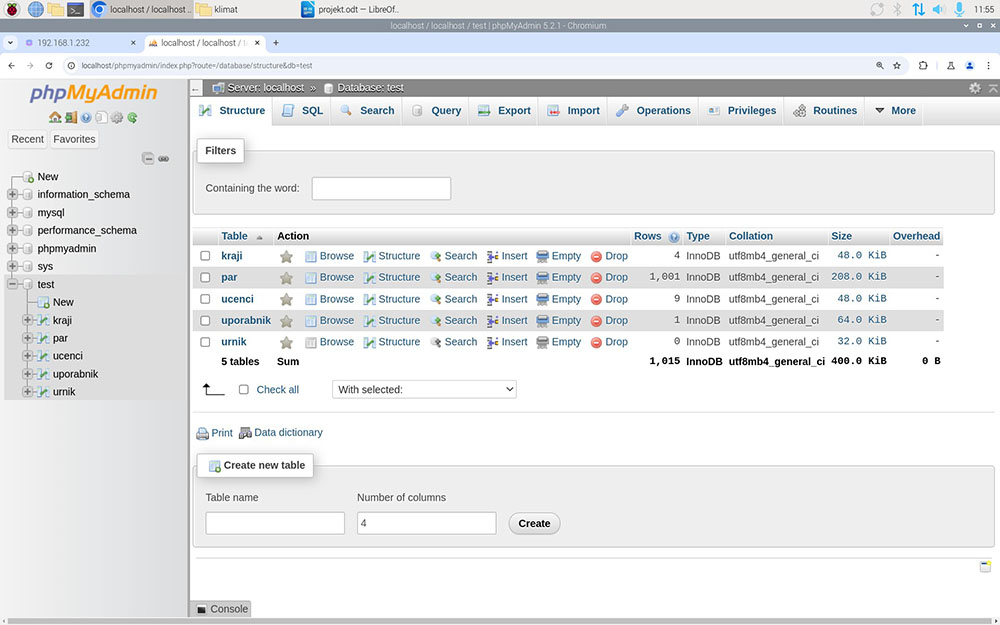Click the Bluetooth icon in system tray
The height and width of the screenshot is (625, 1000).
tap(897, 9)
